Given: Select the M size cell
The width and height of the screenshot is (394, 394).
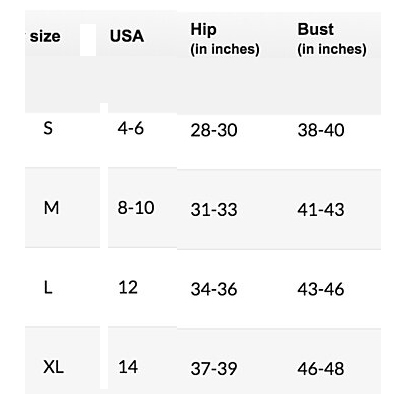Looking at the screenshot, I should (x=51, y=208).
